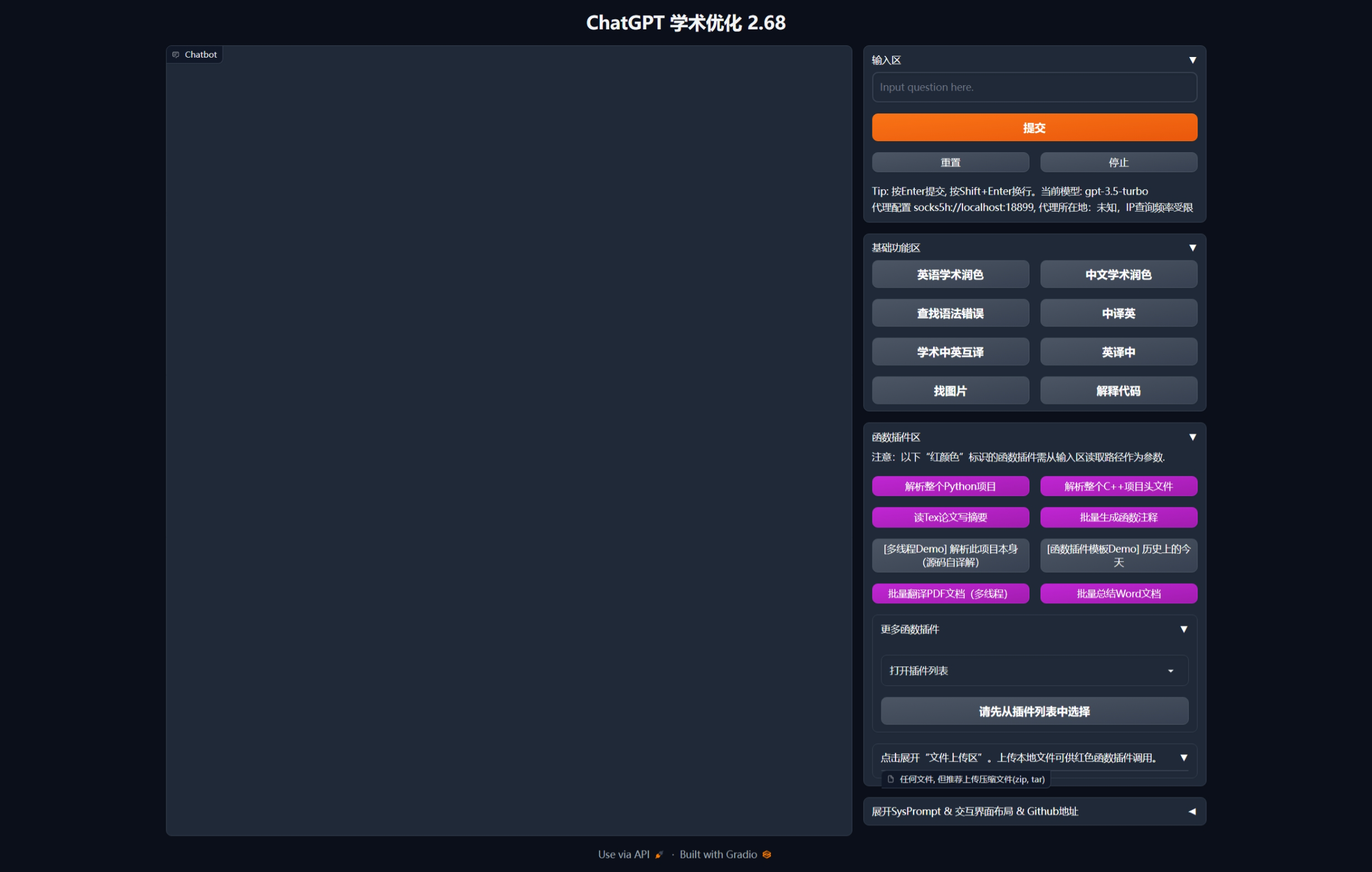Click the 代理配置 socks5h proxy text
The width and height of the screenshot is (1372, 872).
pyautogui.click(x=1032, y=207)
